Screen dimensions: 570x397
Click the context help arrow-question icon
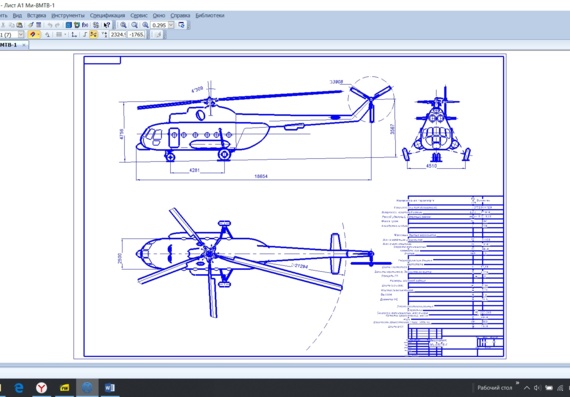click(107, 25)
